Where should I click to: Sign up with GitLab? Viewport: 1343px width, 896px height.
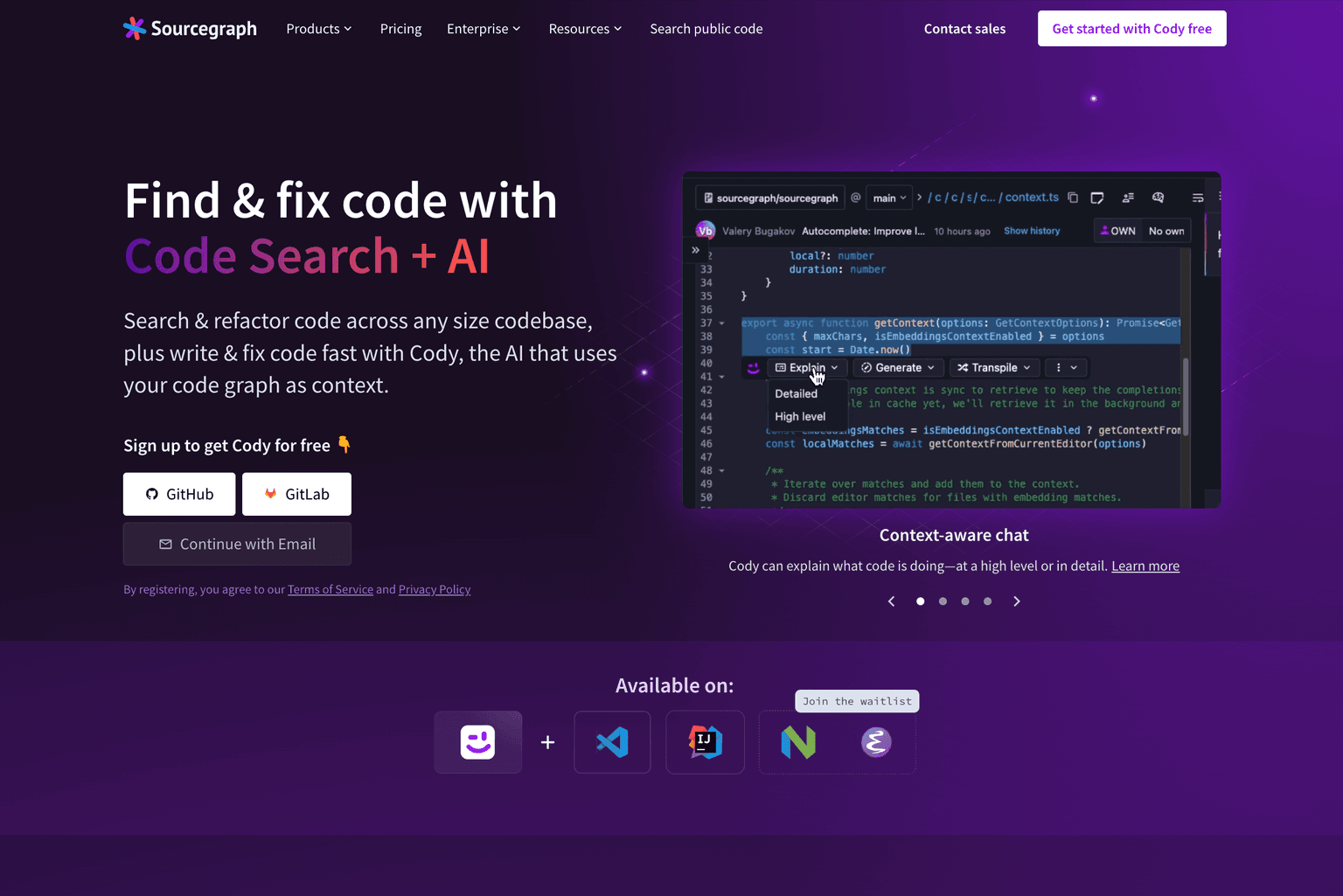pos(296,494)
